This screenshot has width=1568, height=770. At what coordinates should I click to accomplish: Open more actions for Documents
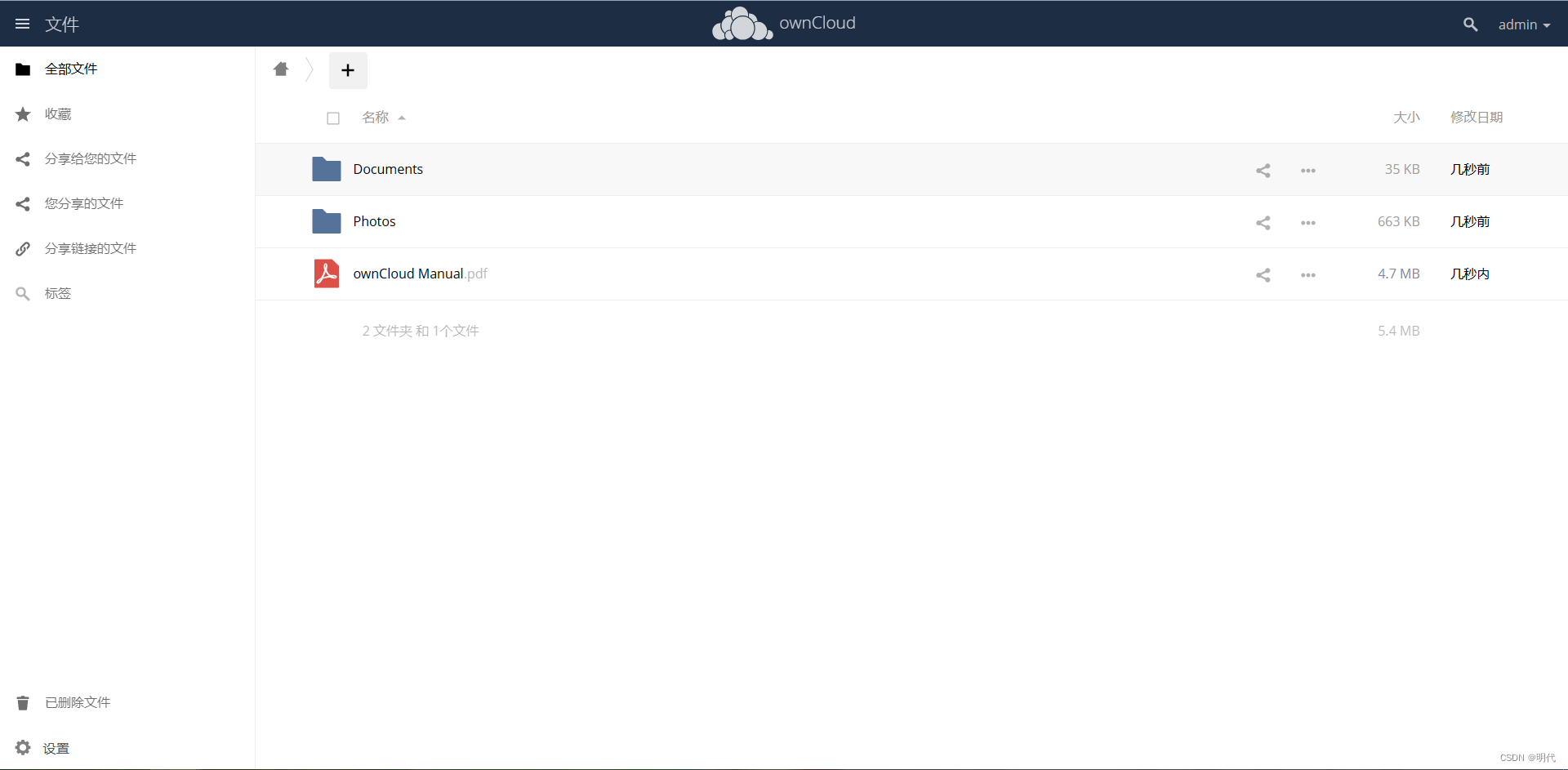coord(1308,171)
